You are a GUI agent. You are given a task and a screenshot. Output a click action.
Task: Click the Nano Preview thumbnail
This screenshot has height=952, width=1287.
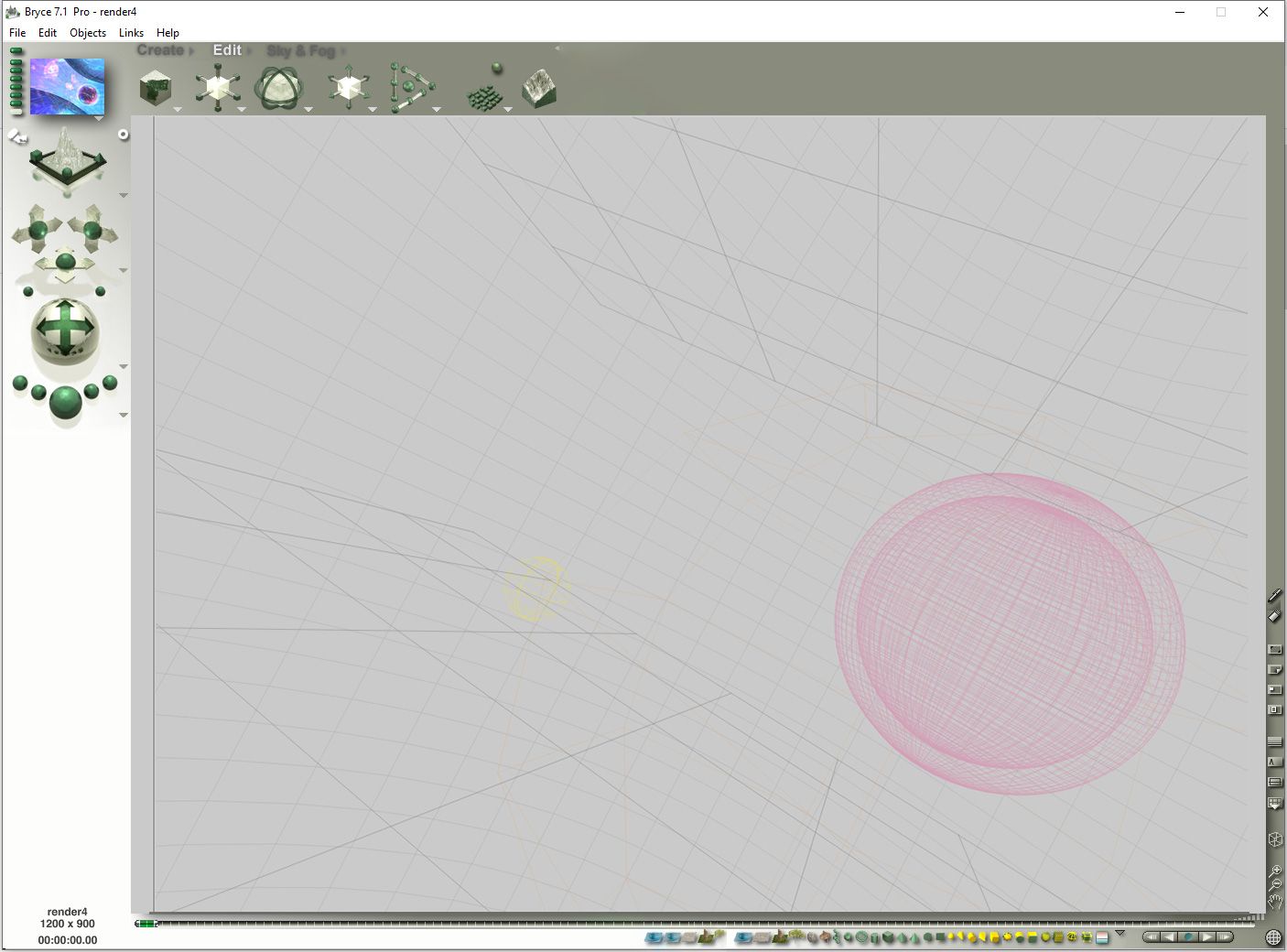[67, 86]
